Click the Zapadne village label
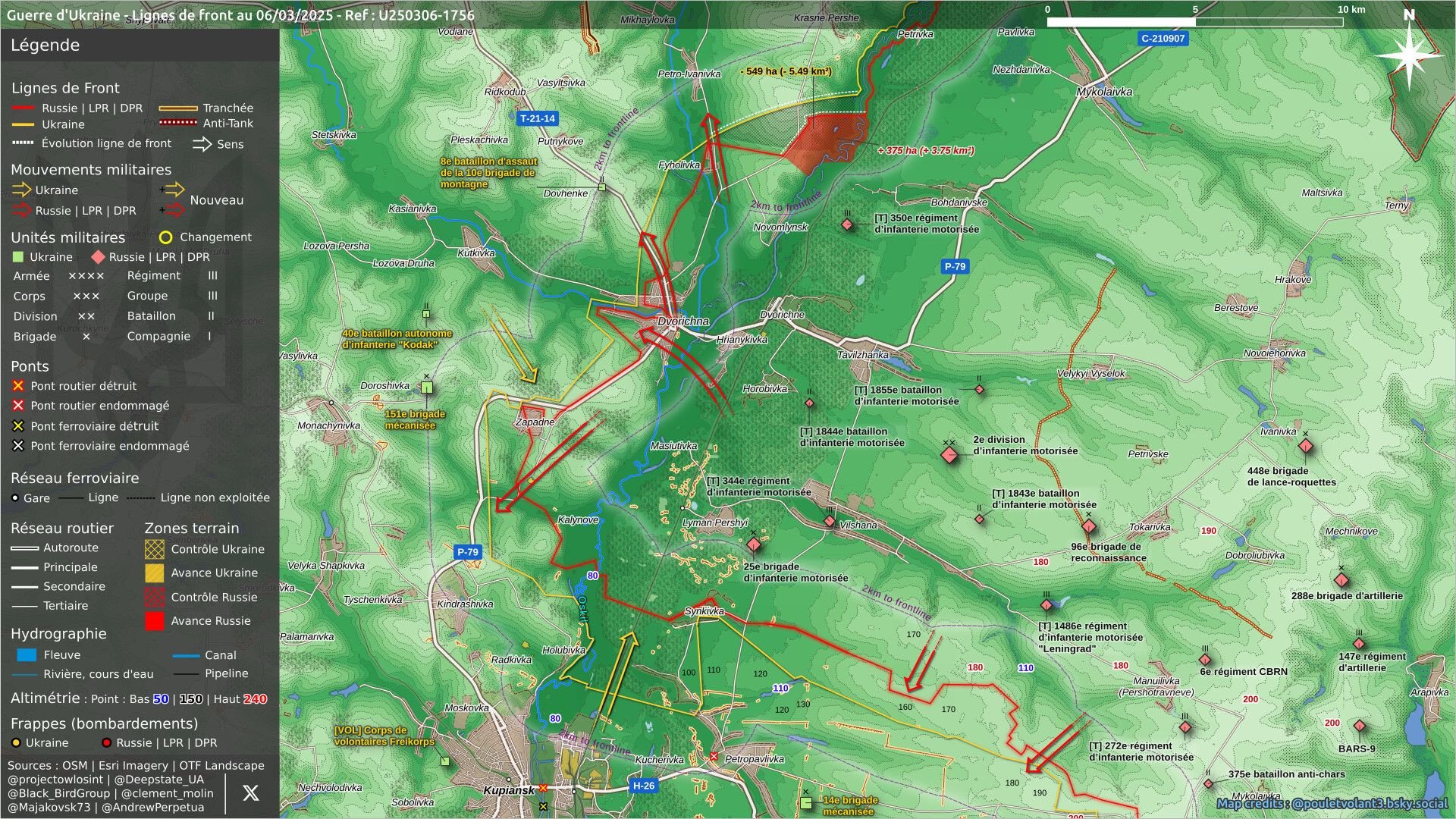Screen dimensions: 1456x819 click(x=535, y=422)
